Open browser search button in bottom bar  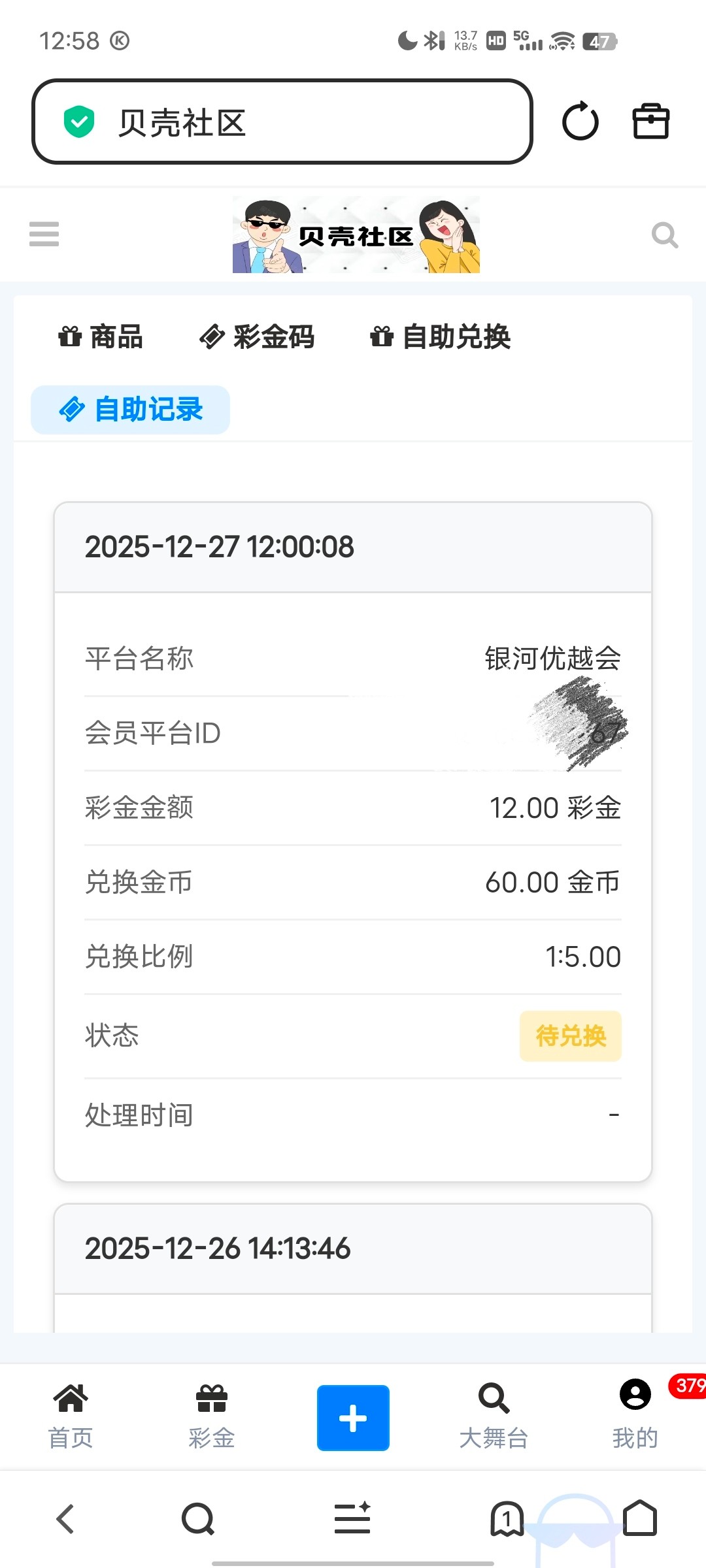(198, 1518)
